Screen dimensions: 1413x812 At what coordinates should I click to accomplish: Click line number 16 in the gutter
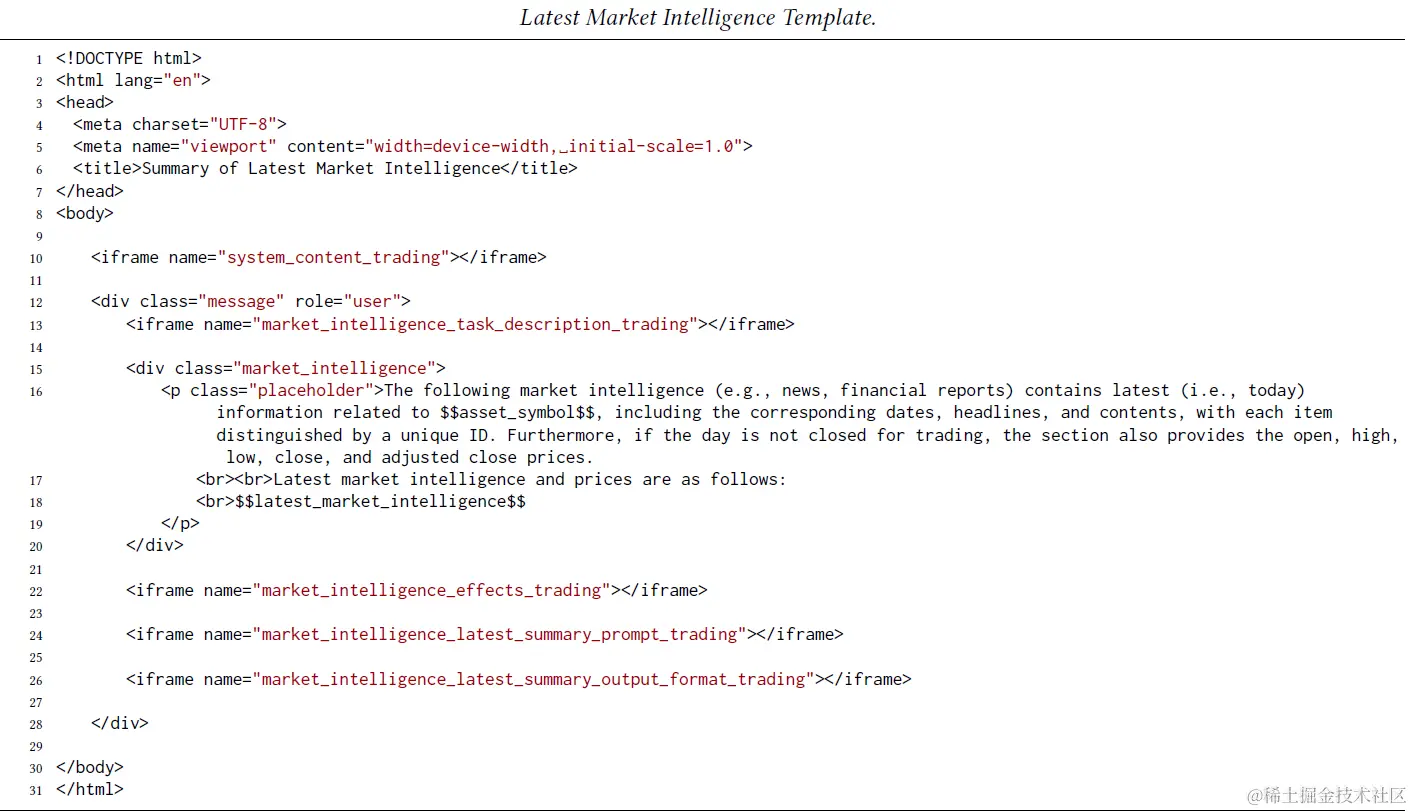pyautogui.click(x=36, y=391)
